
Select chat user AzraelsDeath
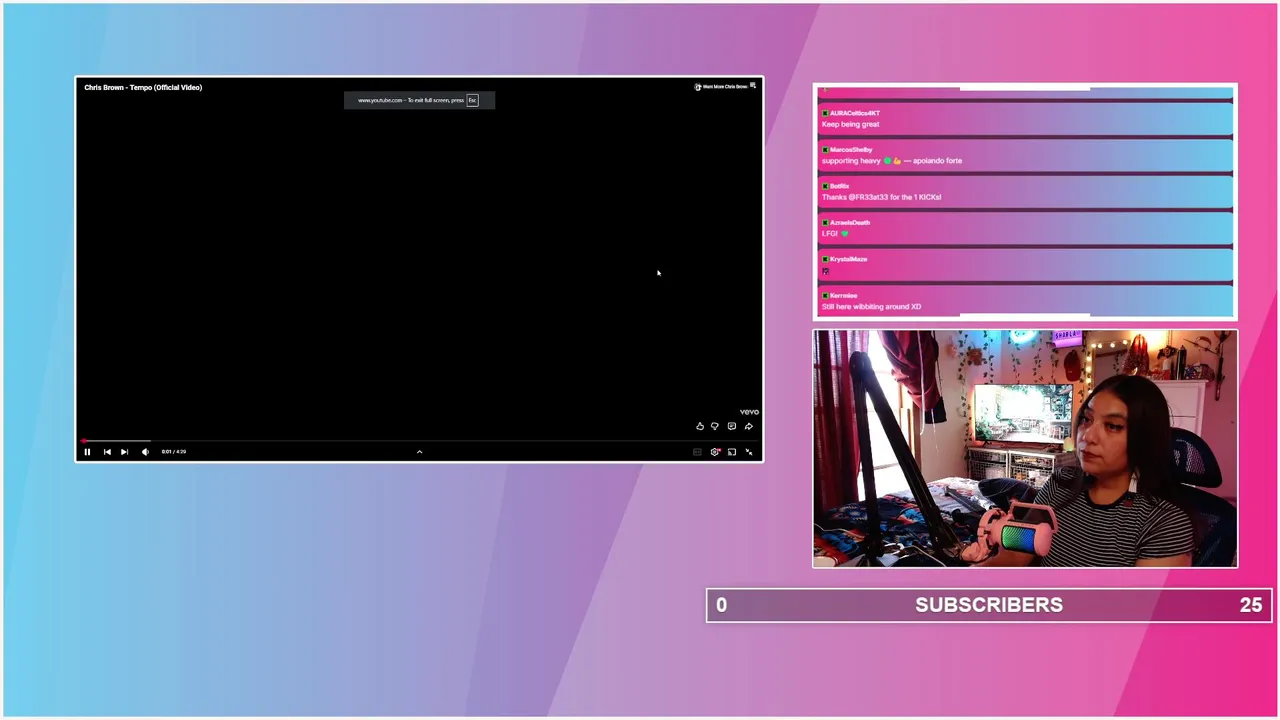click(849, 223)
